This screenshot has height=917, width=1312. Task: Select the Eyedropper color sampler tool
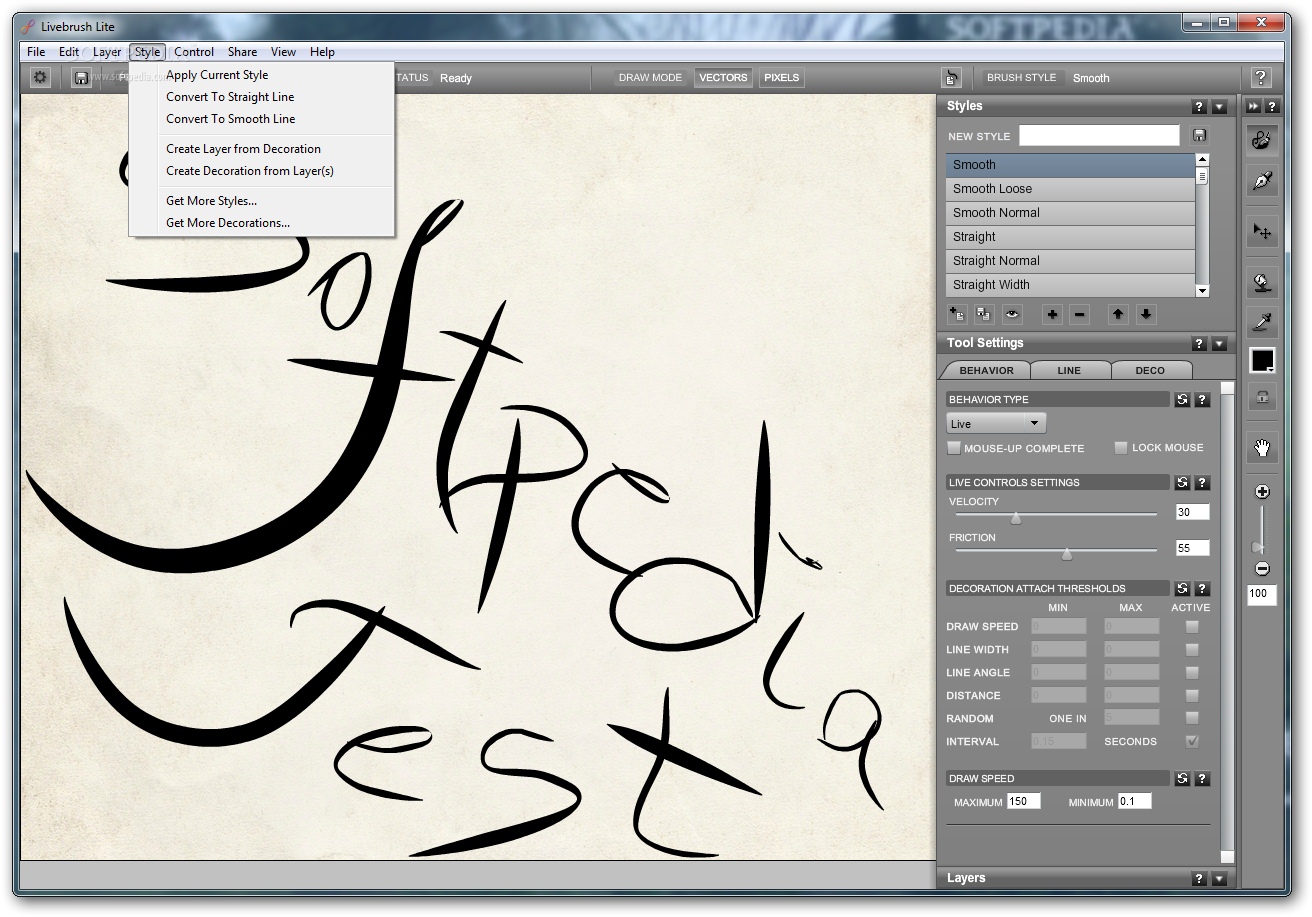1262,322
